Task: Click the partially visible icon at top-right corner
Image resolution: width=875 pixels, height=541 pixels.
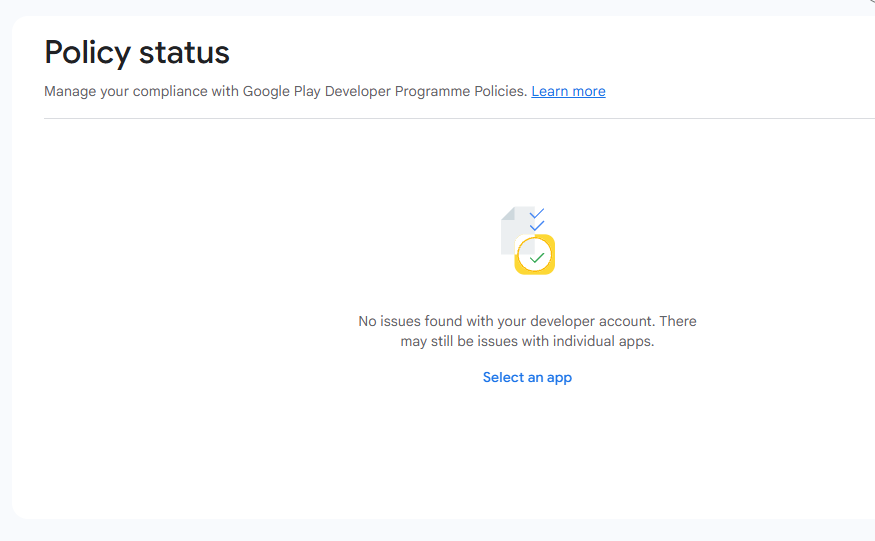Action: tap(870, 3)
